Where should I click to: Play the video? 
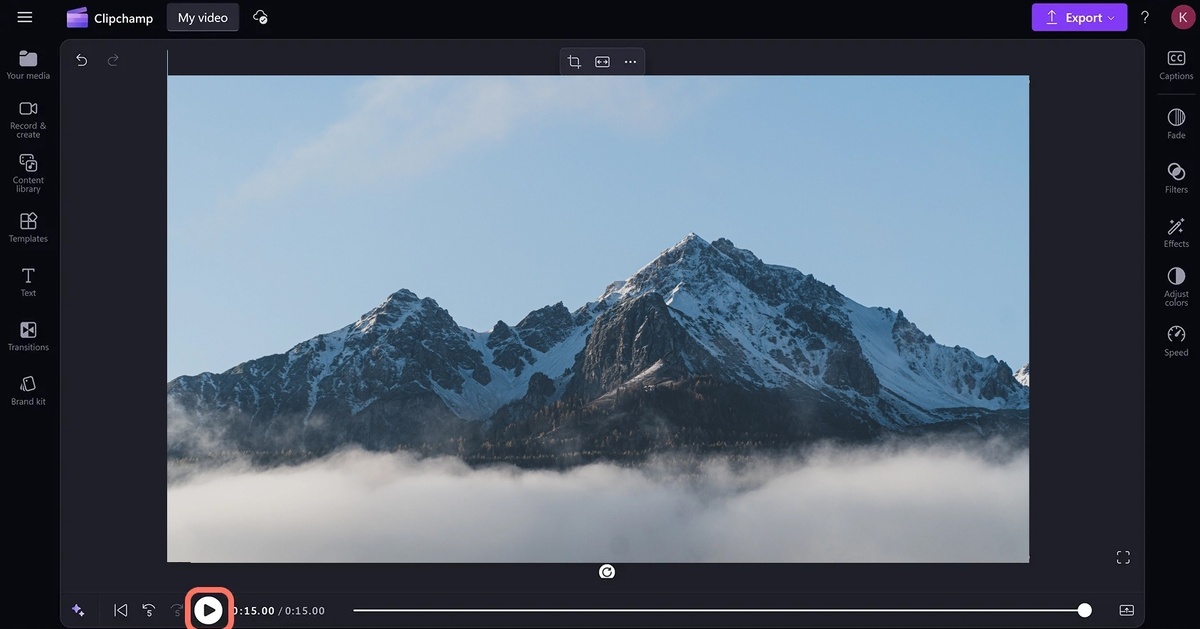(x=208, y=610)
